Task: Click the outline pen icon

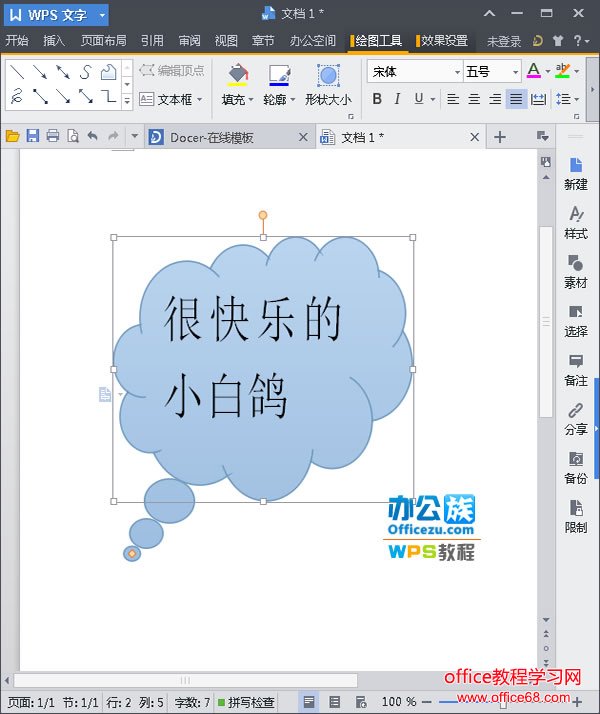Action: 279,75
